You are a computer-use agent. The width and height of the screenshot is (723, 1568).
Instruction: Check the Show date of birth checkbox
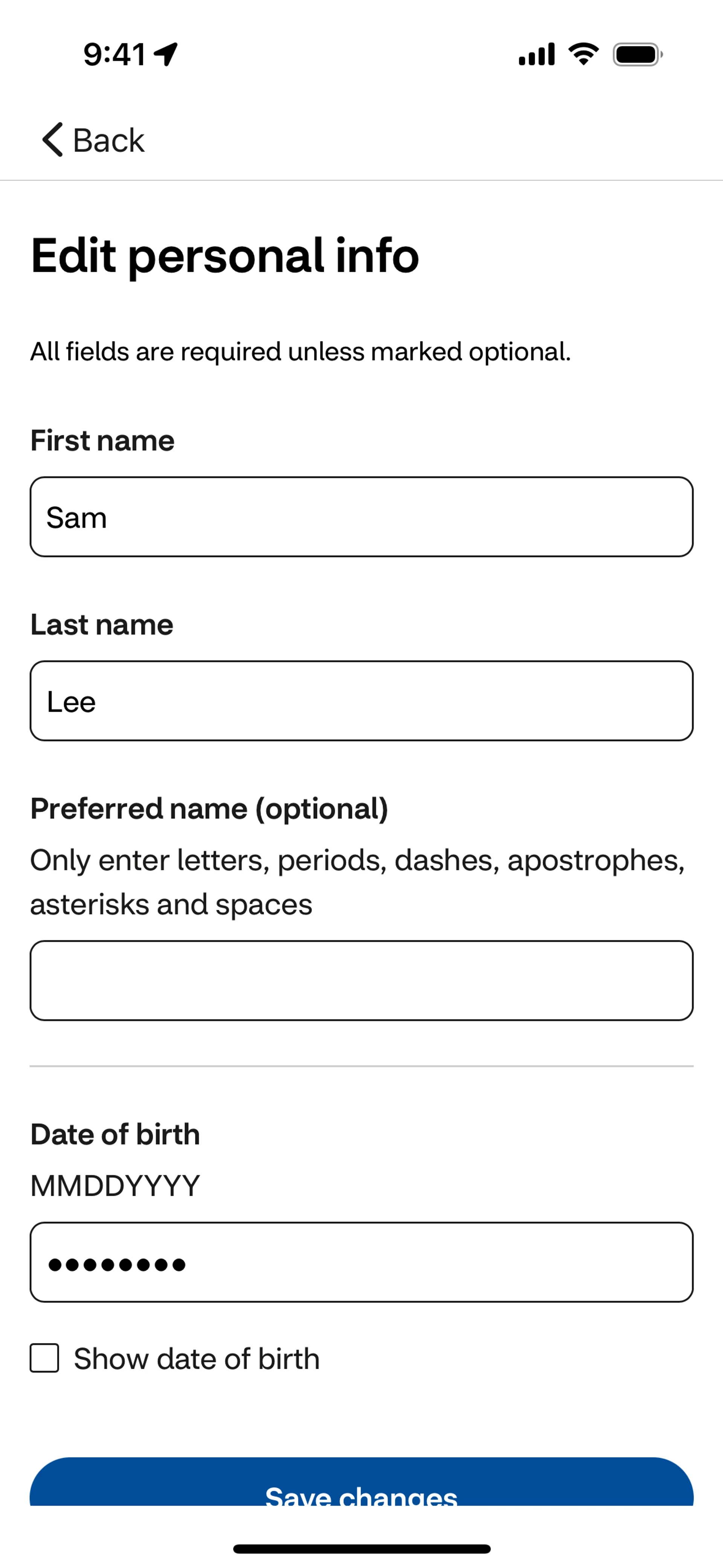tap(45, 1358)
